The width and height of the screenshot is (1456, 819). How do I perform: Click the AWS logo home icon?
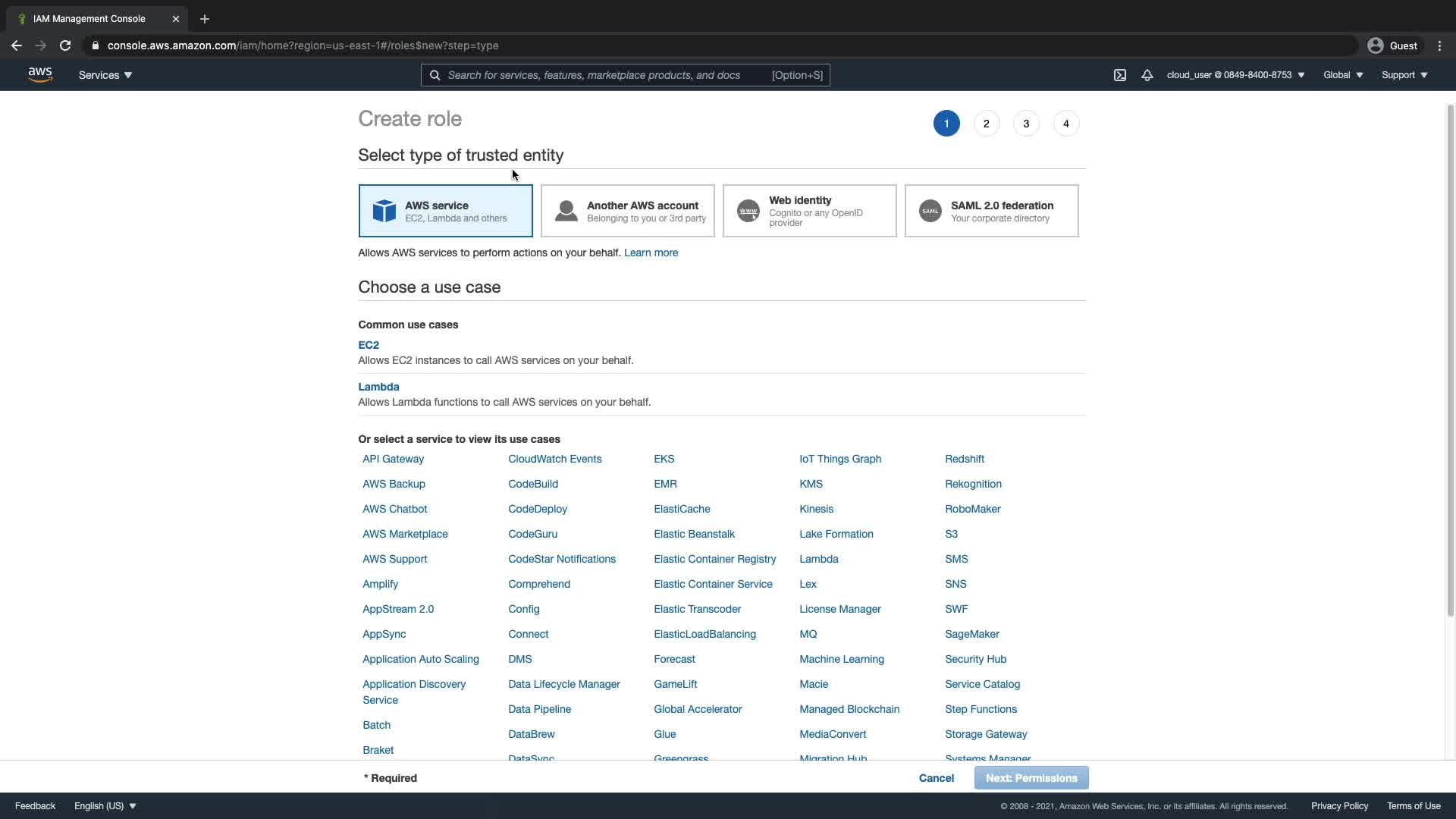point(39,74)
